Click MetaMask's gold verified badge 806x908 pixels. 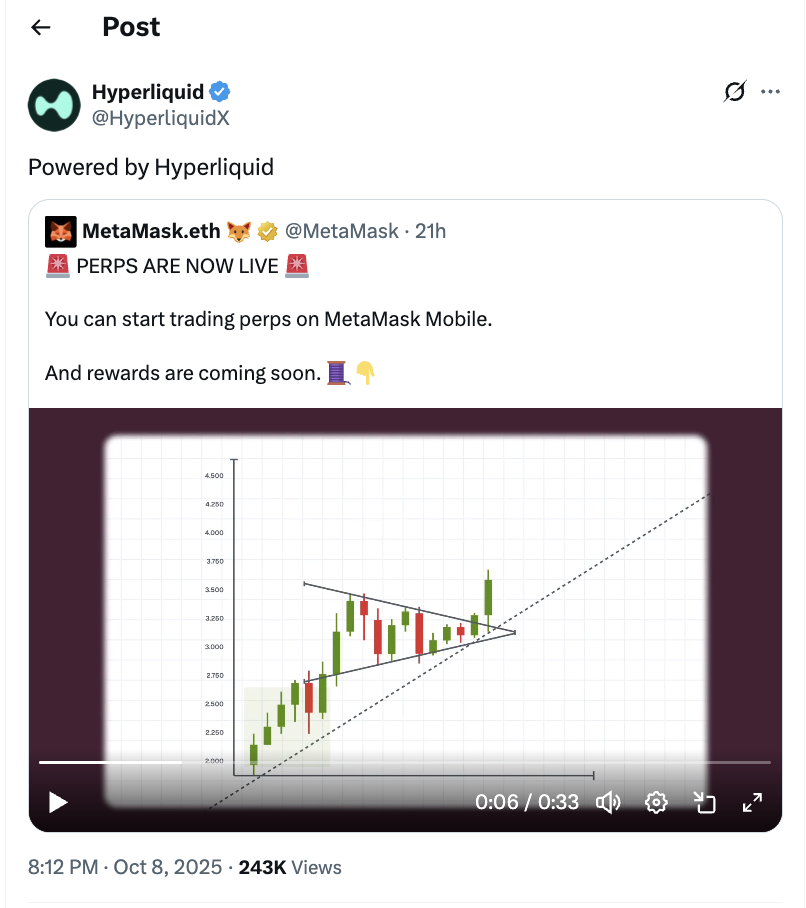(x=267, y=232)
